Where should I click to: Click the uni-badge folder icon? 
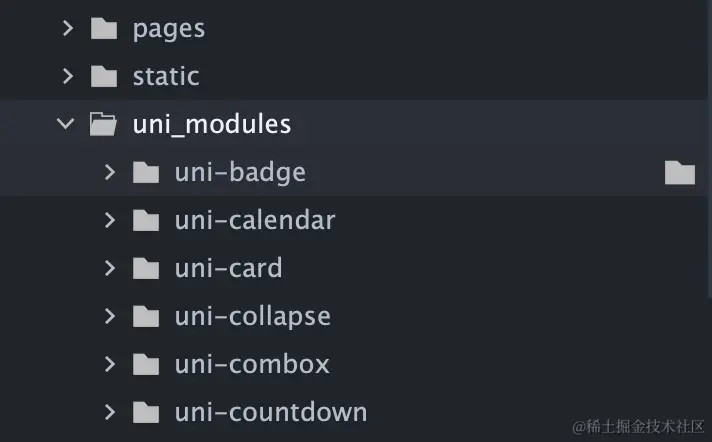pyautogui.click(x=146, y=172)
